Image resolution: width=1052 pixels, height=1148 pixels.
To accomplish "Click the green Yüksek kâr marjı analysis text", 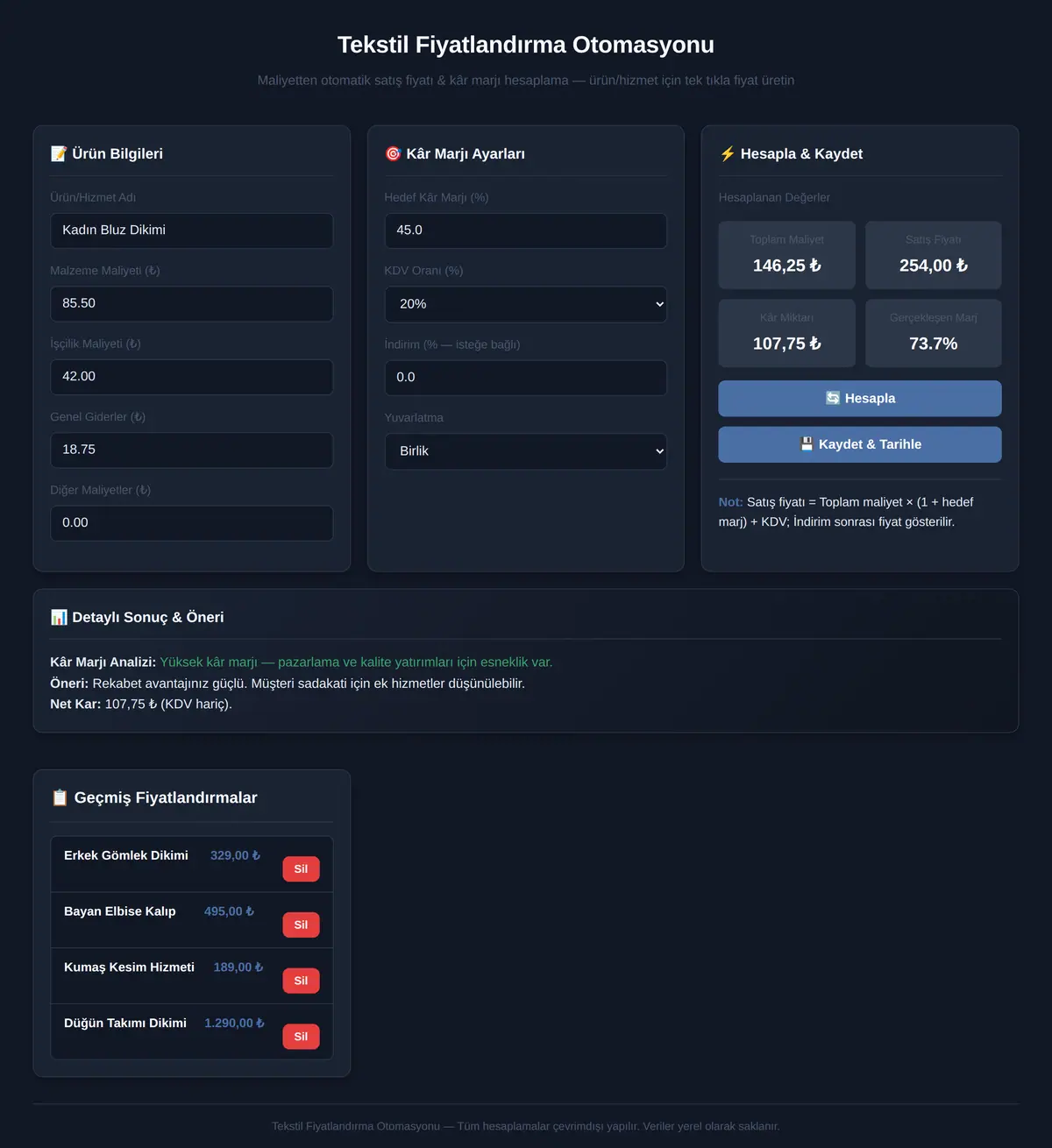I will click(x=356, y=663).
